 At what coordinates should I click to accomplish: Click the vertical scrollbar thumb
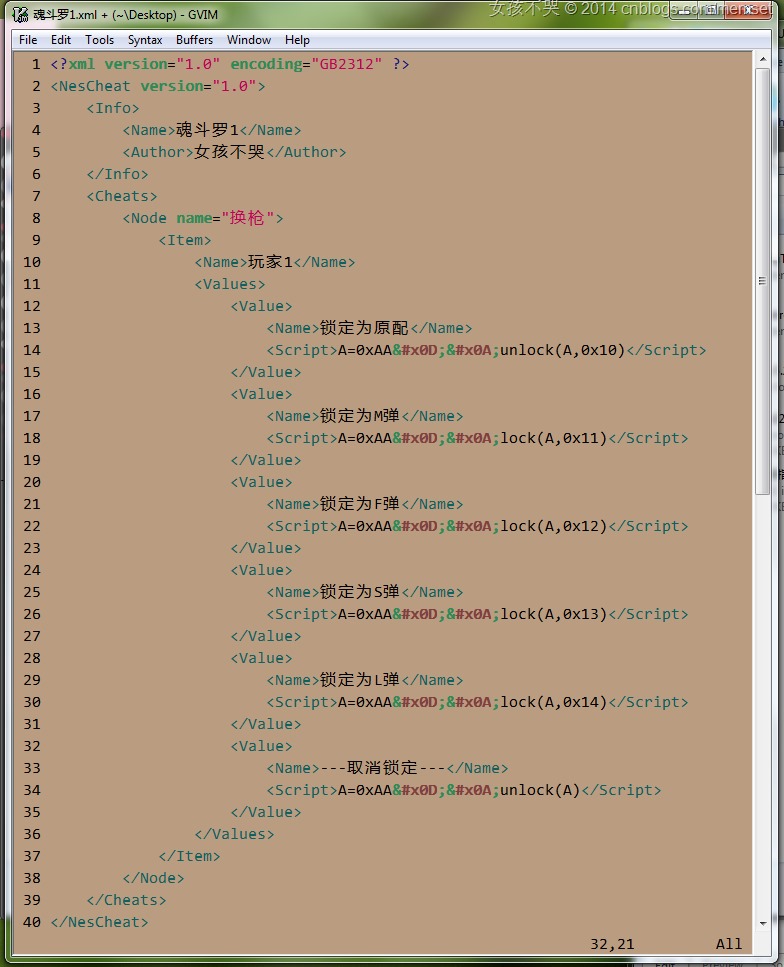(x=762, y=281)
